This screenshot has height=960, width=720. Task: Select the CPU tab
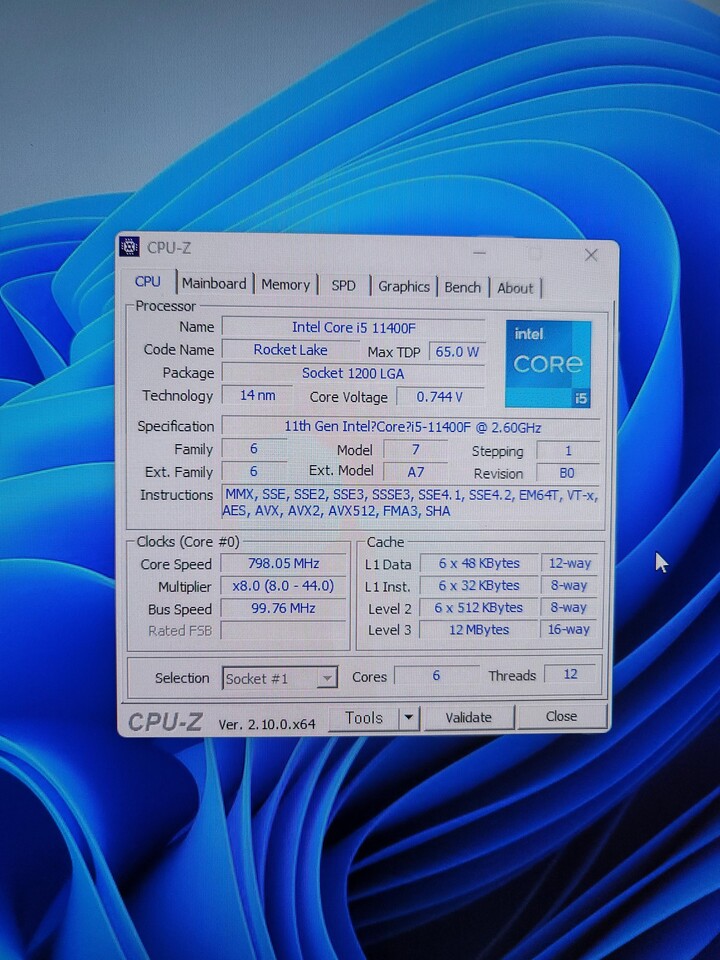148,282
